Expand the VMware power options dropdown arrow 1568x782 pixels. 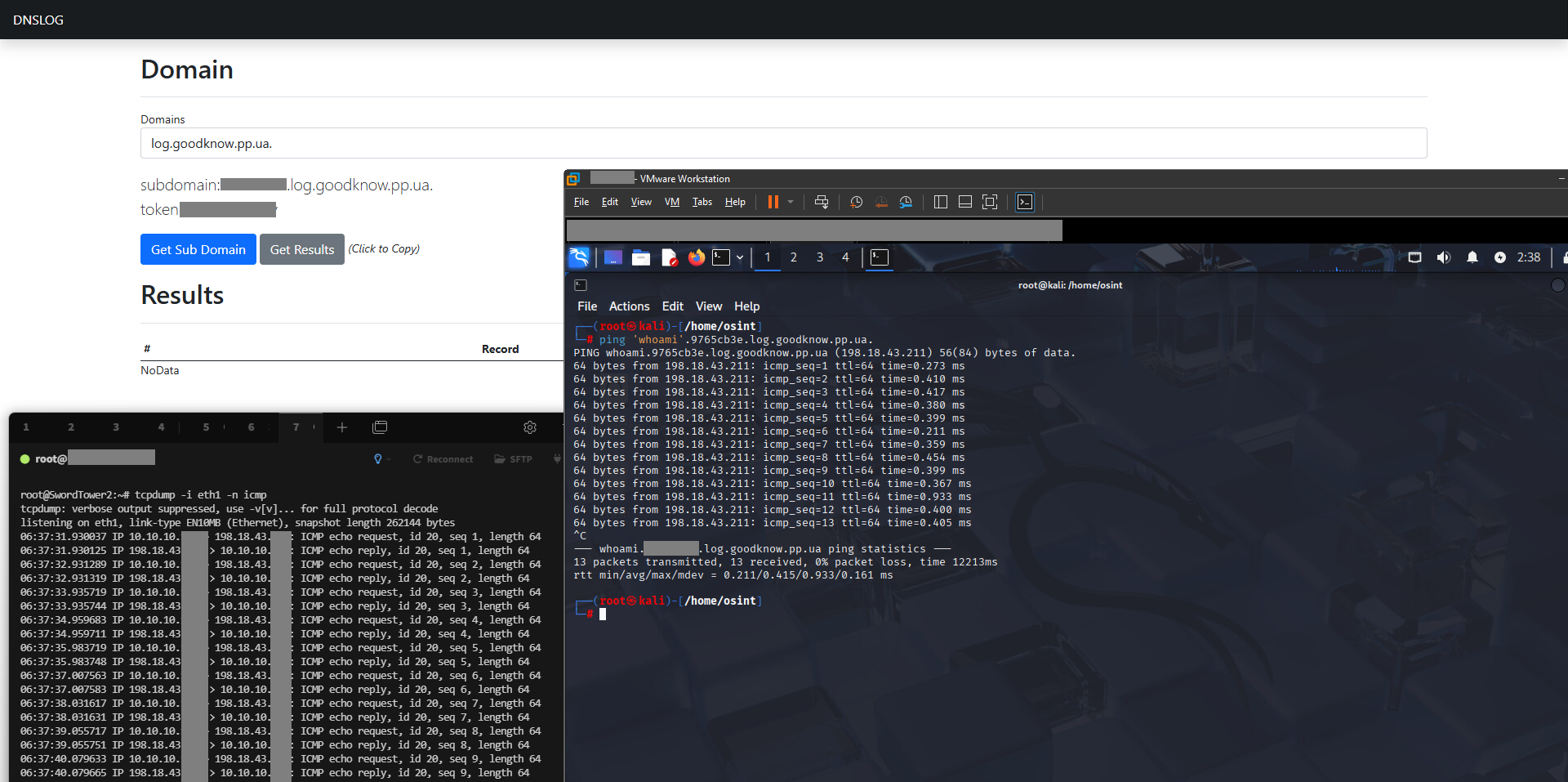coord(791,202)
